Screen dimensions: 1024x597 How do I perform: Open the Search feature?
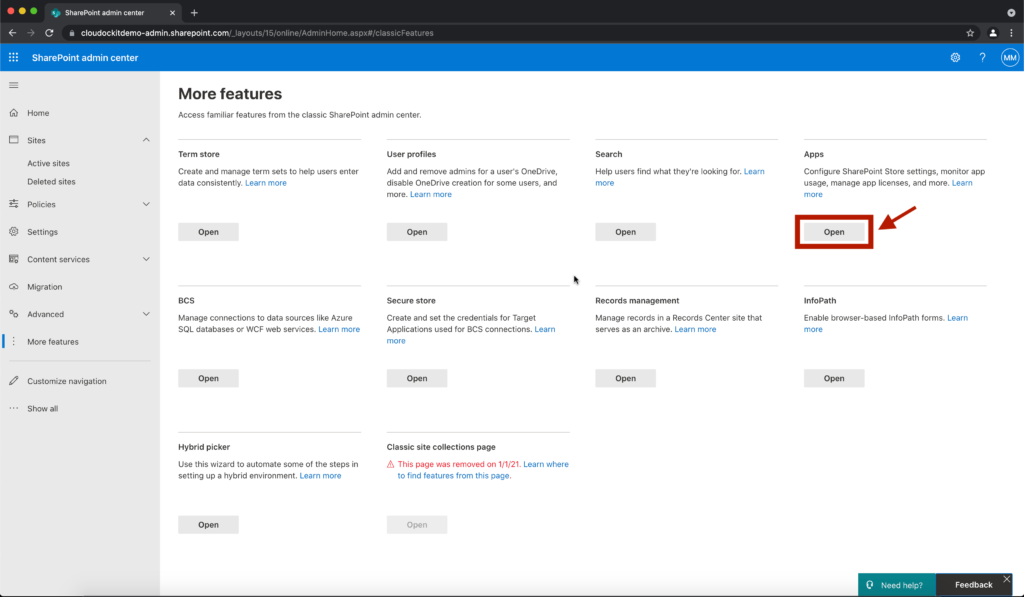[x=625, y=232]
